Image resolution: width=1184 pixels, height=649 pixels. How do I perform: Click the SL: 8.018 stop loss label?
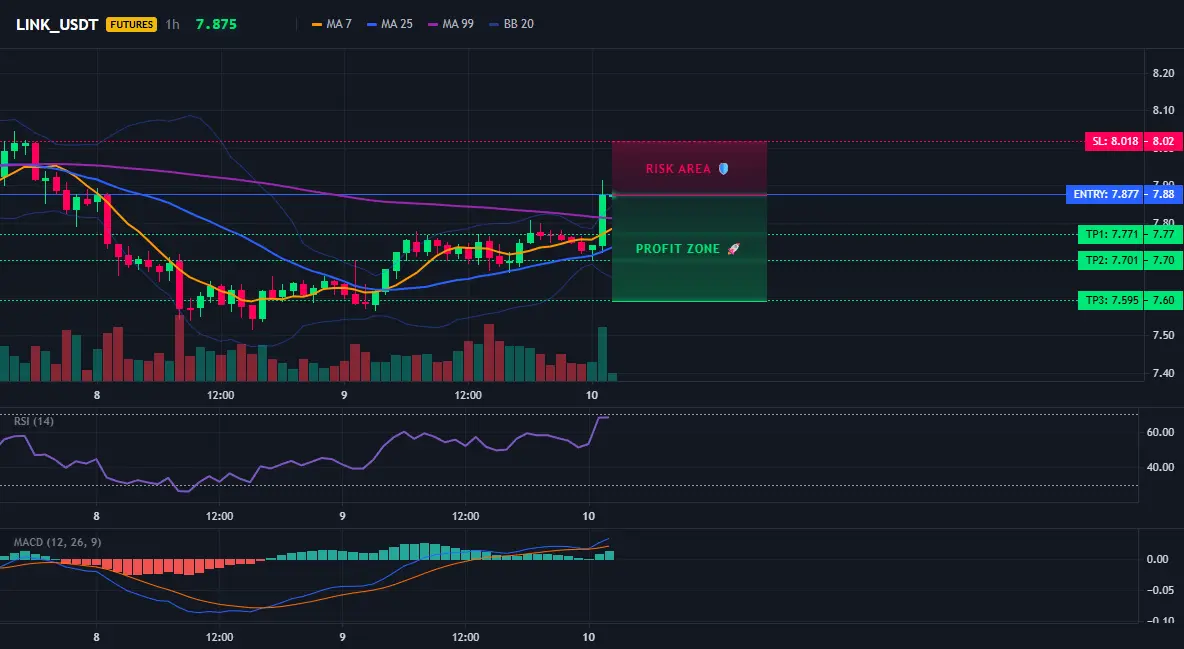coord(1113,141)
